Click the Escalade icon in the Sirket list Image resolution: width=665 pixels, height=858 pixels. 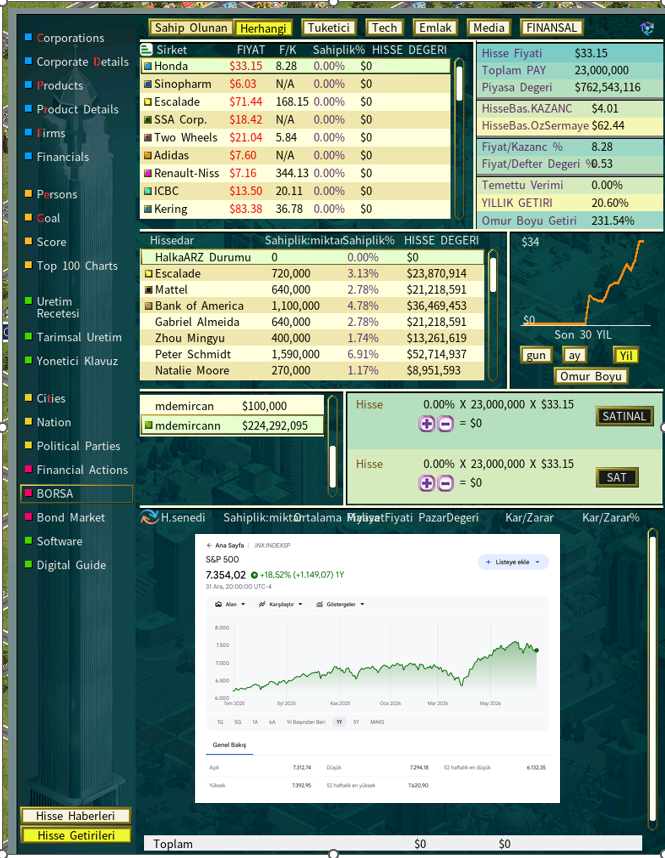click(148, 102)
